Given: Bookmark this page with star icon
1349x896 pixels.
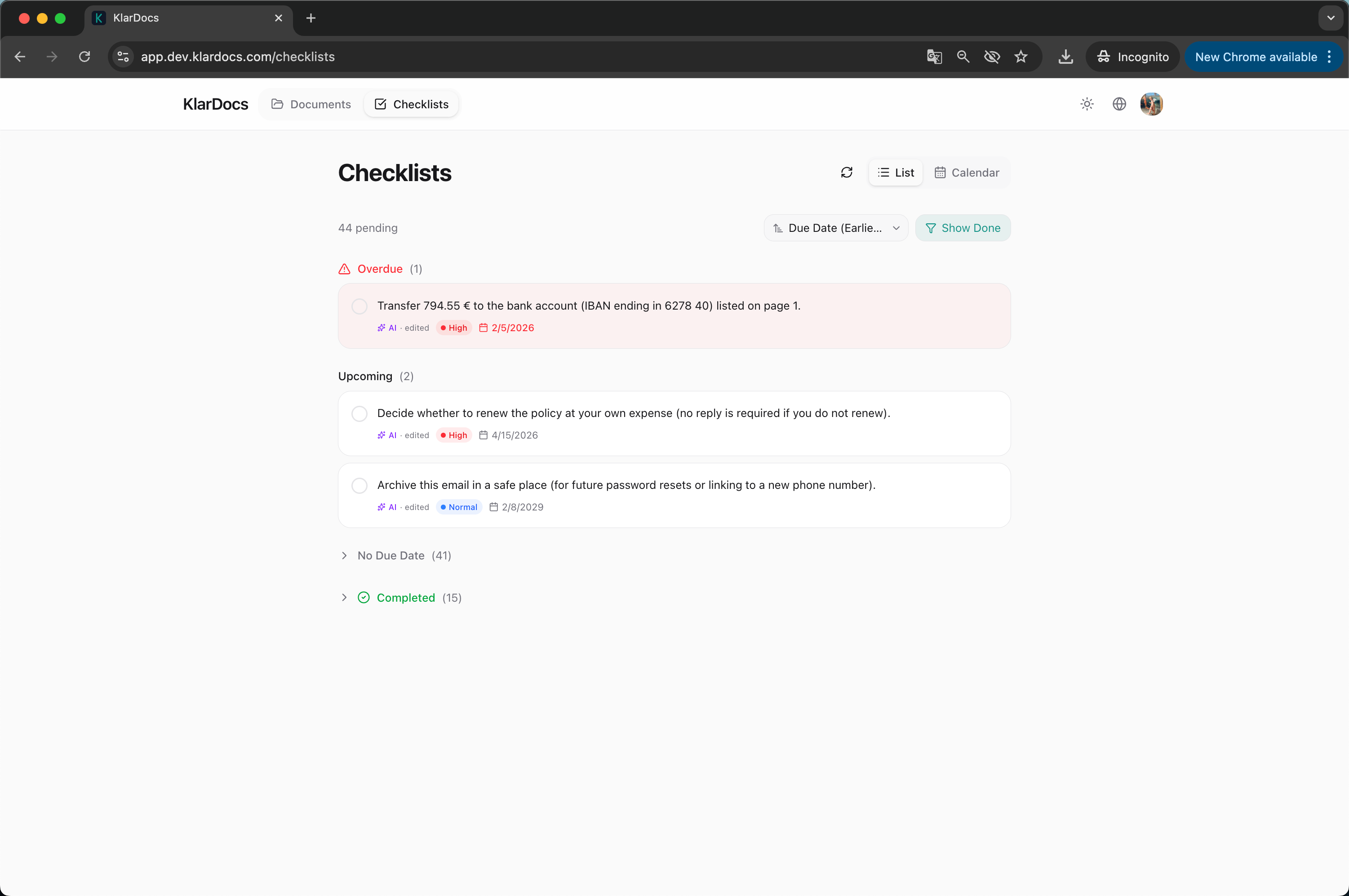Looking at the screenshot, I should click(x=1021, y=57).
